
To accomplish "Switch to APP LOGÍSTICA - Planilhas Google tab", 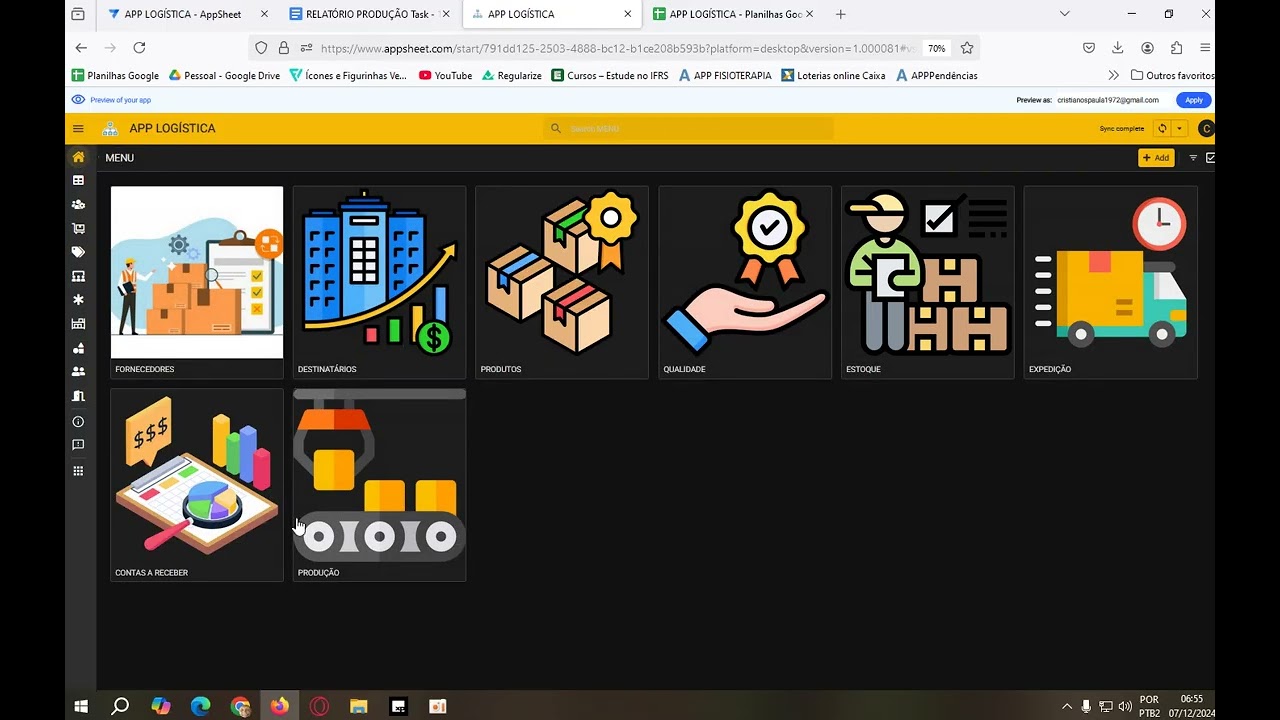I will coord(733,14).
